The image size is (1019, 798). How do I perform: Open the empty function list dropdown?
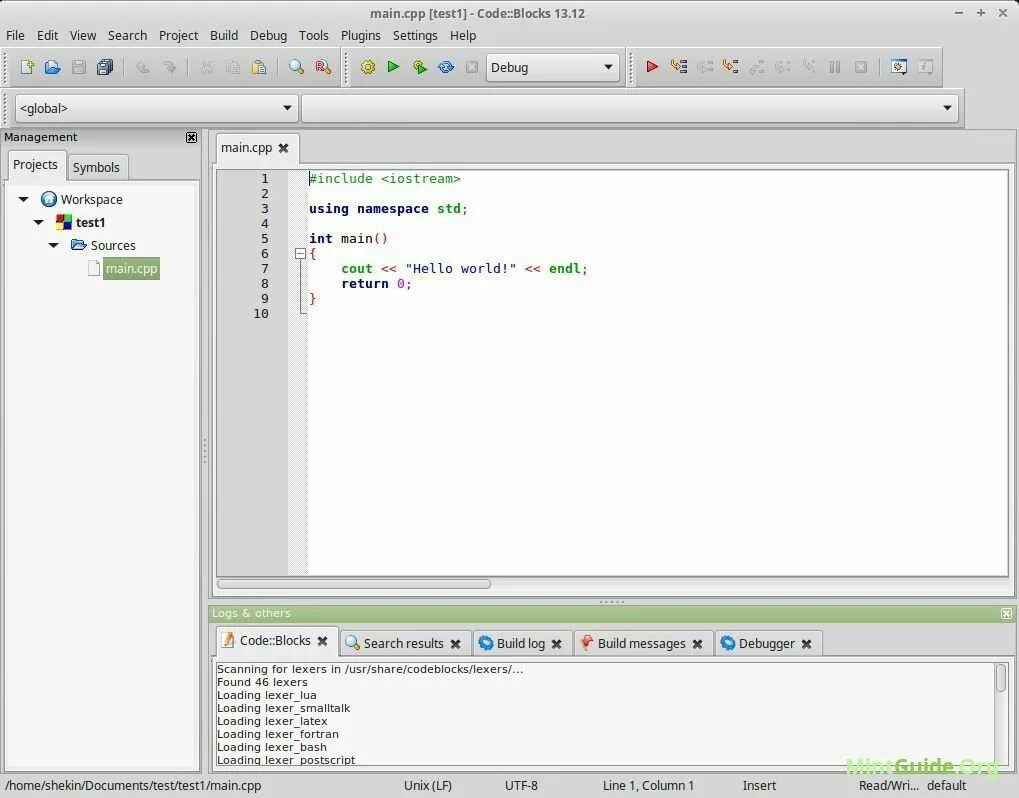click(x=629, y=108)
